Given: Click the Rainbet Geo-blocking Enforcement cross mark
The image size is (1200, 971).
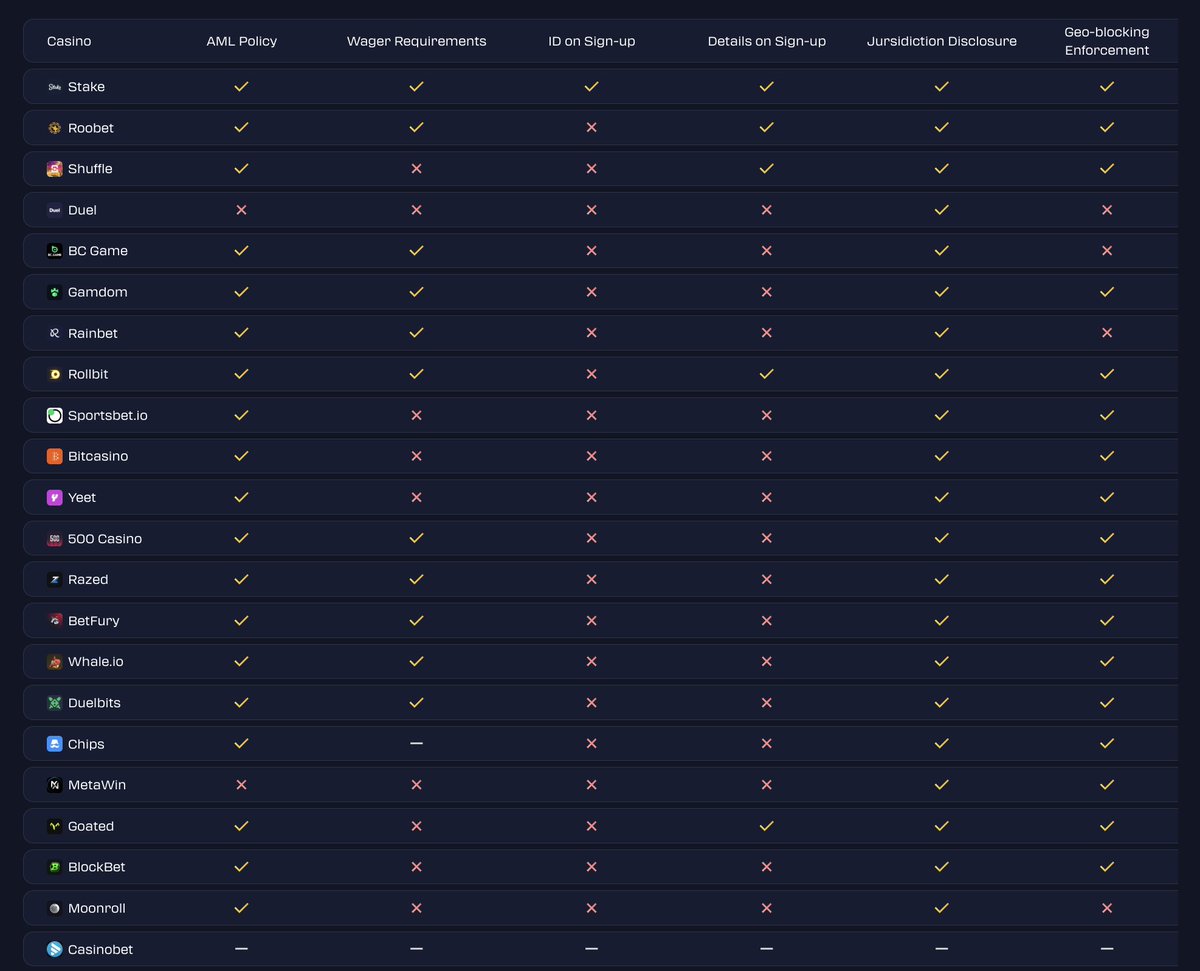Looking at the screenshot, I should [x=1107, y=333].
